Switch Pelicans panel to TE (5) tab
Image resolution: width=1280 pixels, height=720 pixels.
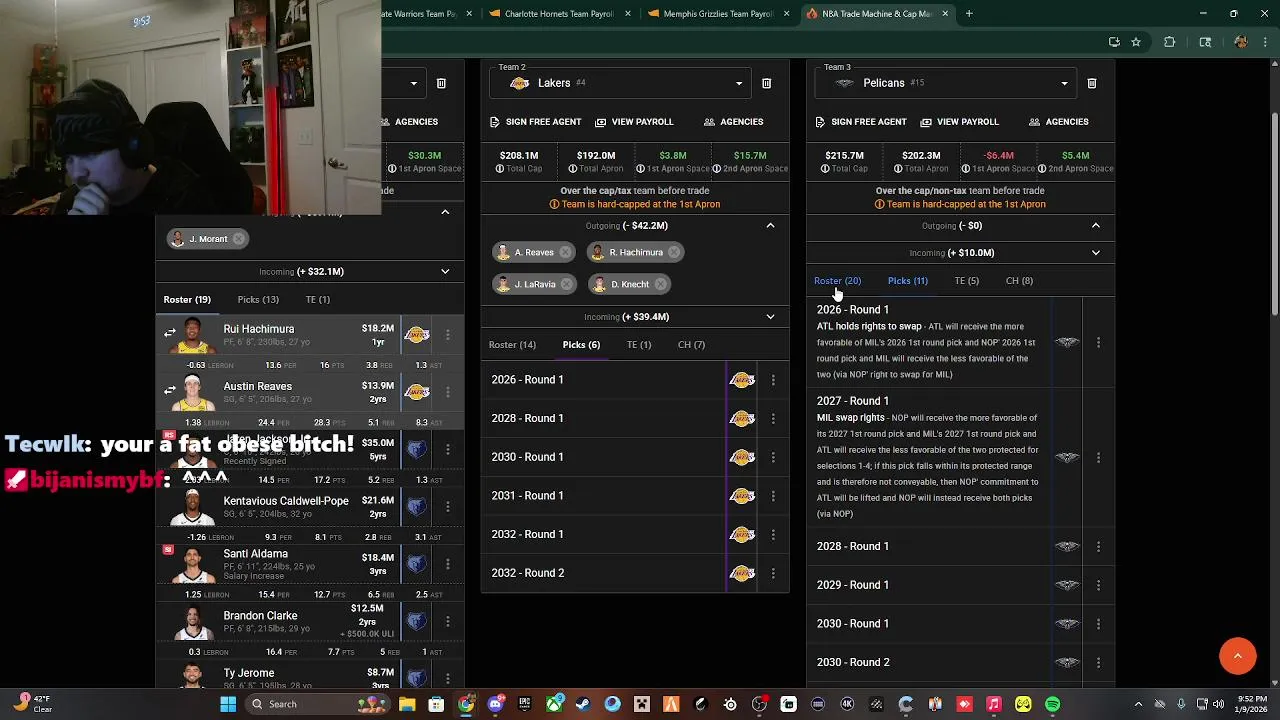(966, 281)
